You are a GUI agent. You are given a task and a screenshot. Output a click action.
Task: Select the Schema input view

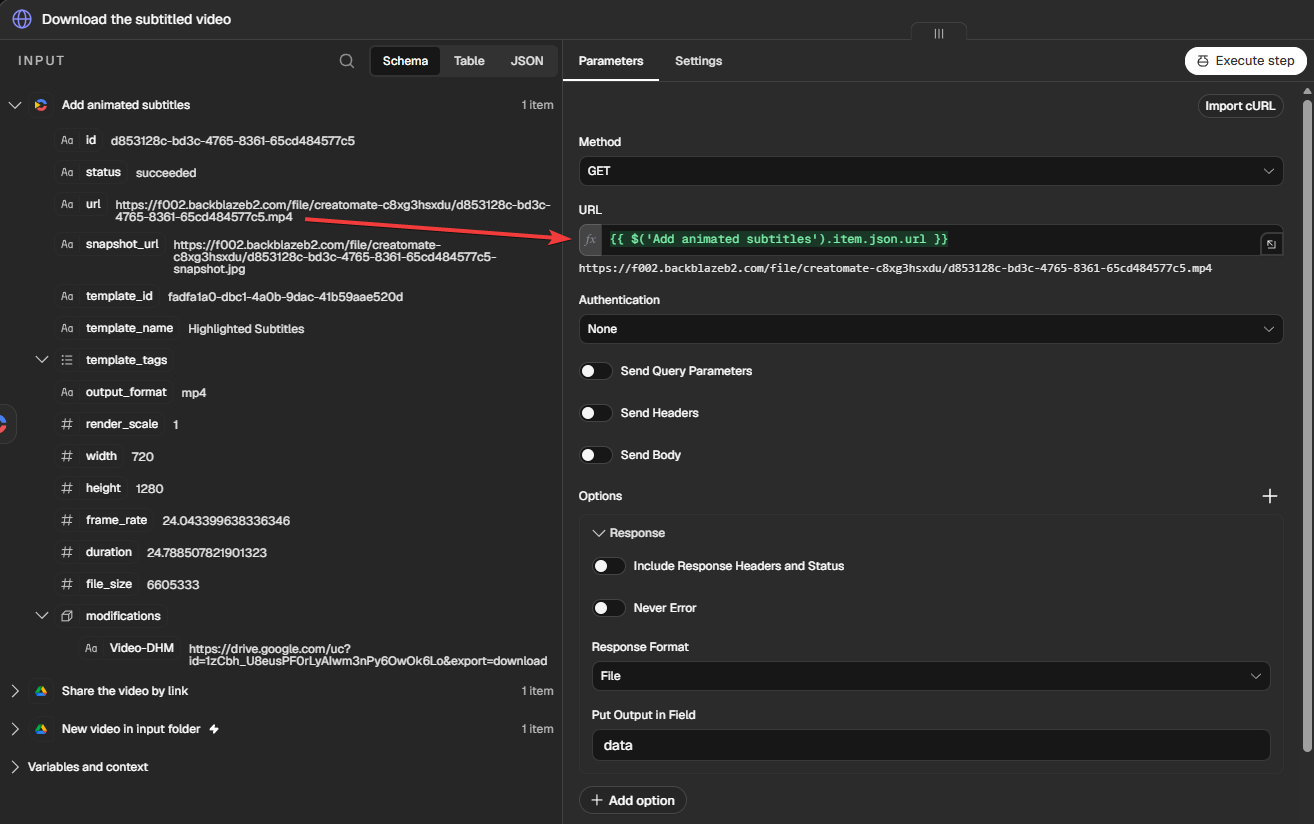pyautogui.click(x=405, y=61)
